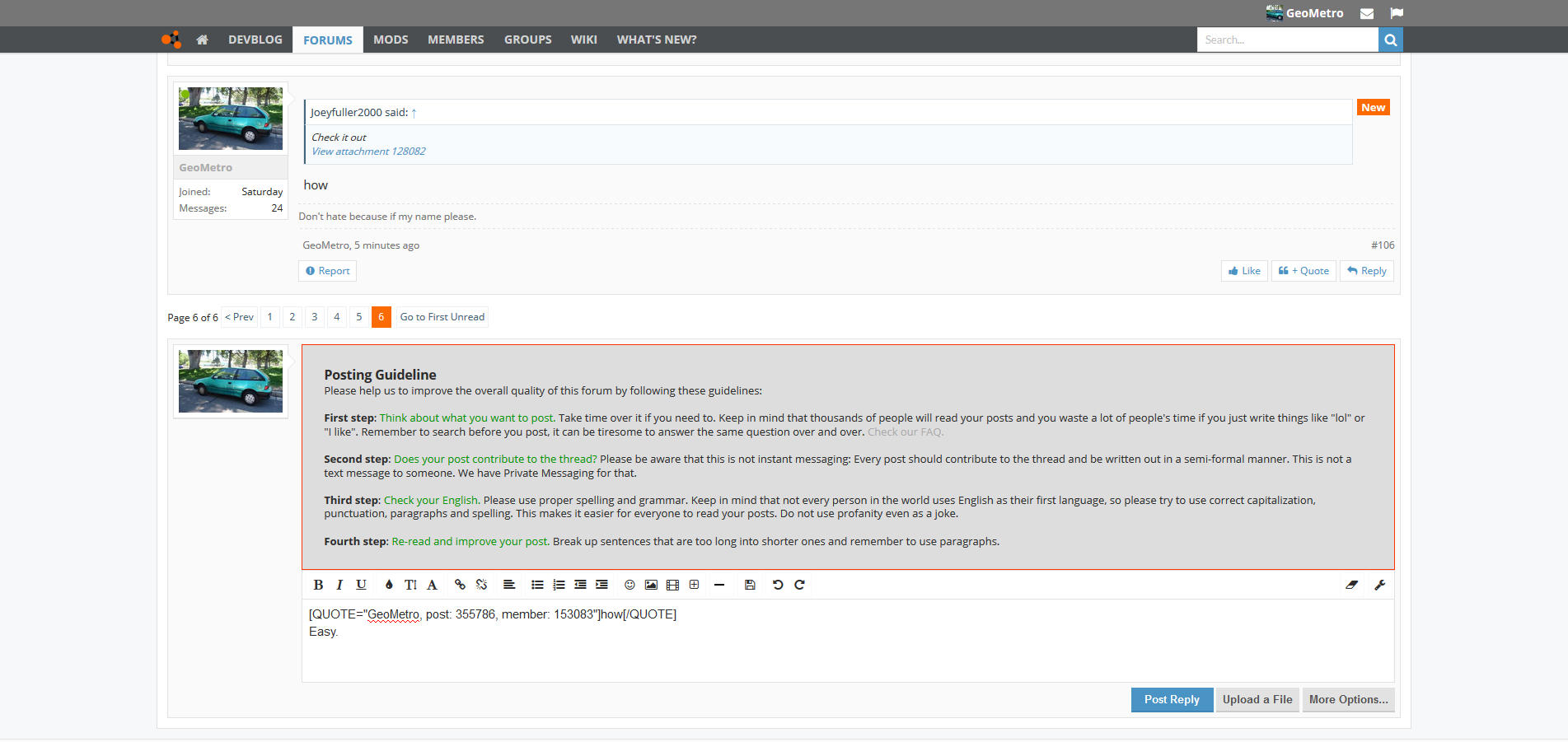Open the alerts flag icon
Viewport: 1568px width, 742px height.
[1397, 13]
